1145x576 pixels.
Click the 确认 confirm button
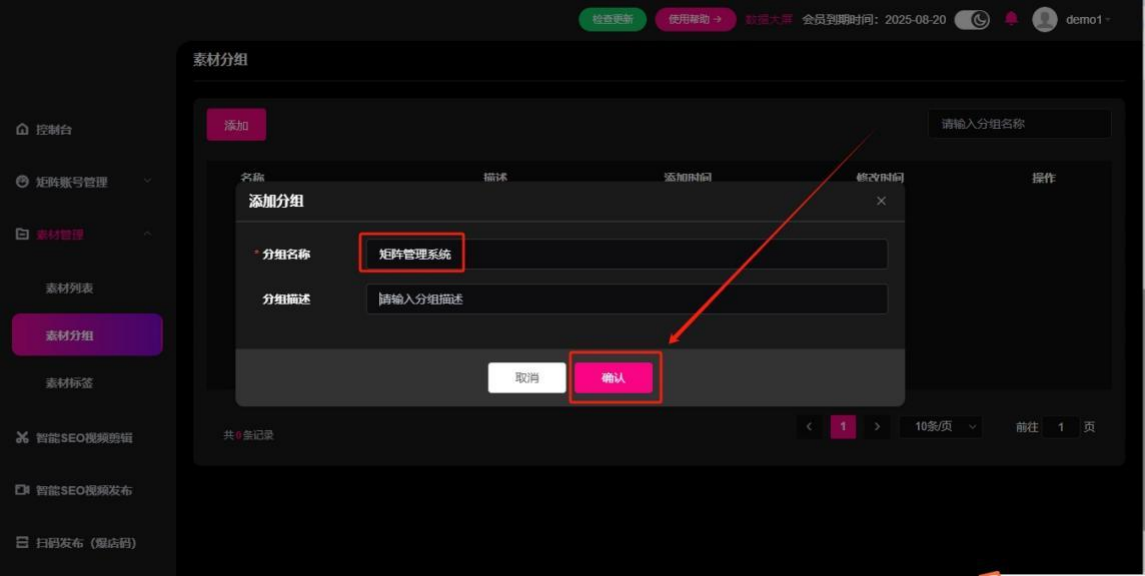613,378
